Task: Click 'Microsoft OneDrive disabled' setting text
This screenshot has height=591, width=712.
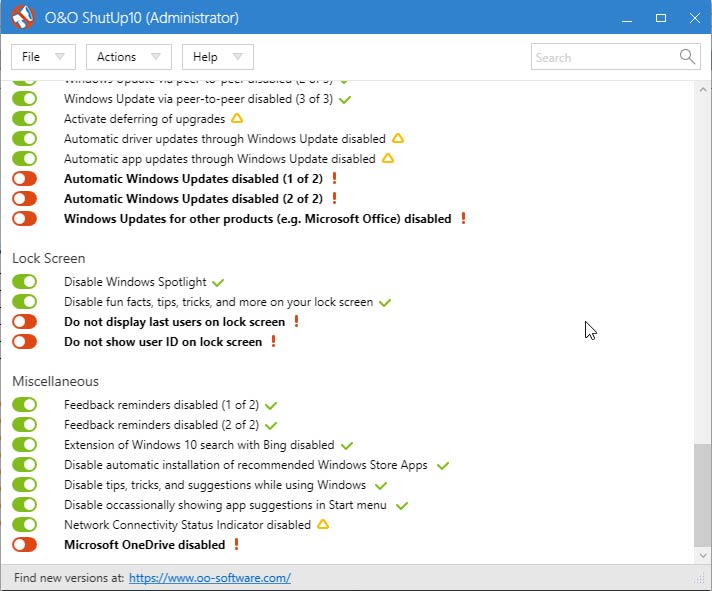Action: click(x=144, y=545)
